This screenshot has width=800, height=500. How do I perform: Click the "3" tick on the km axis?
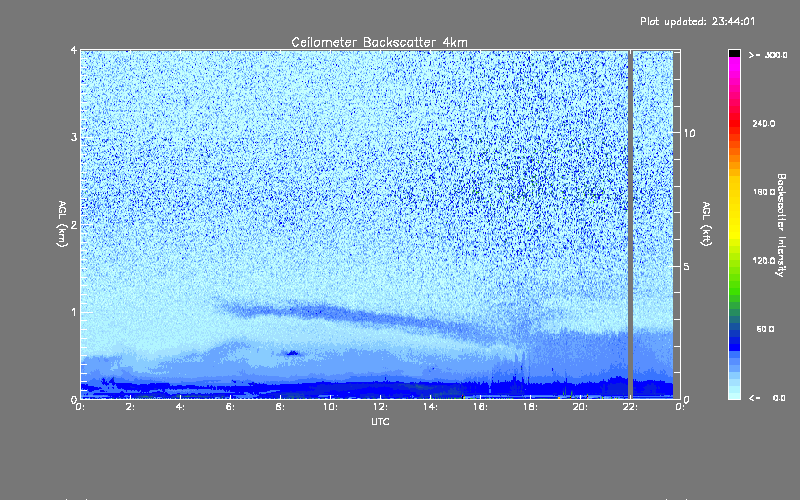click(x=74, y=137)
